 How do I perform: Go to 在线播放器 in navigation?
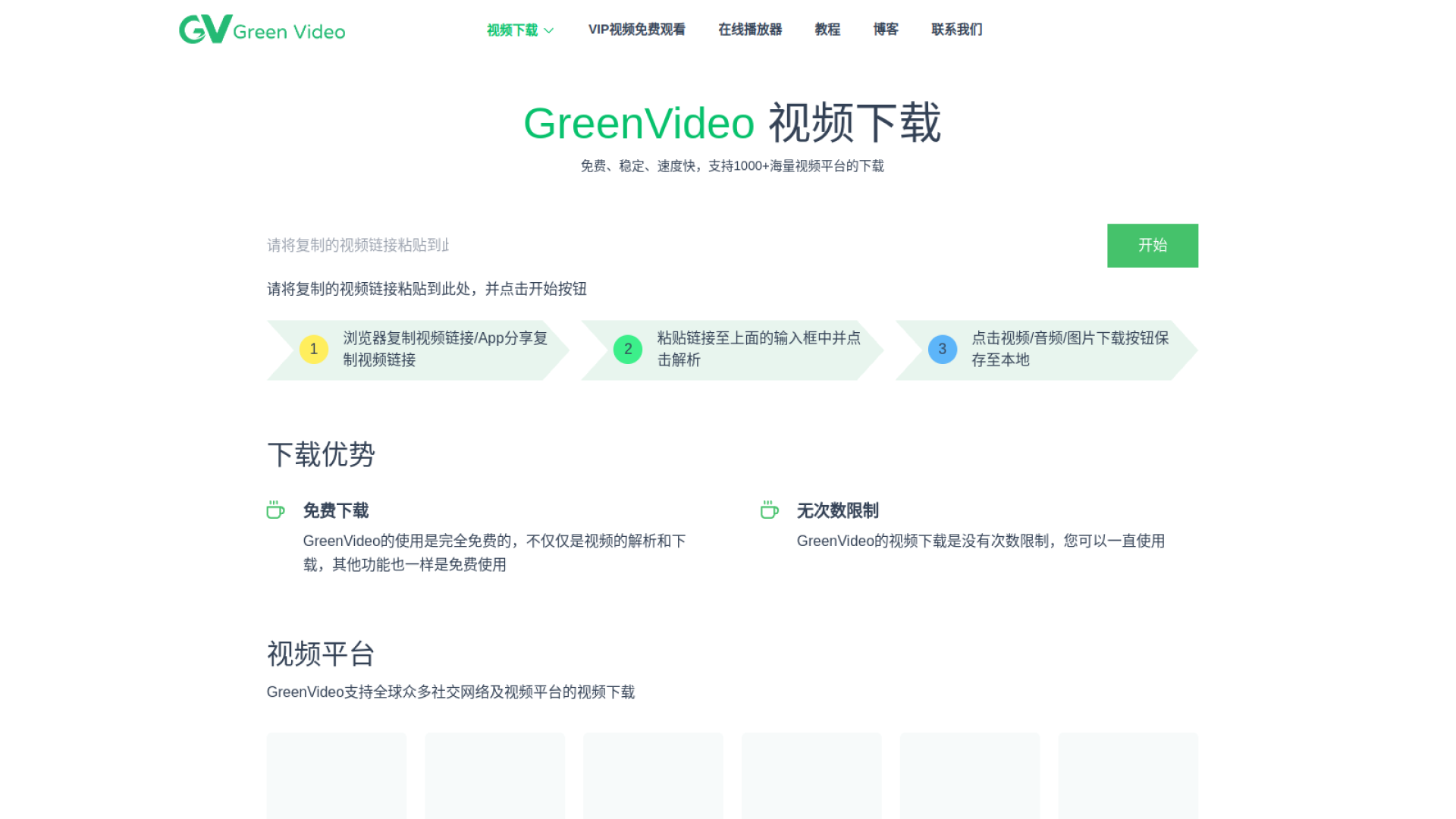point(749,30)
